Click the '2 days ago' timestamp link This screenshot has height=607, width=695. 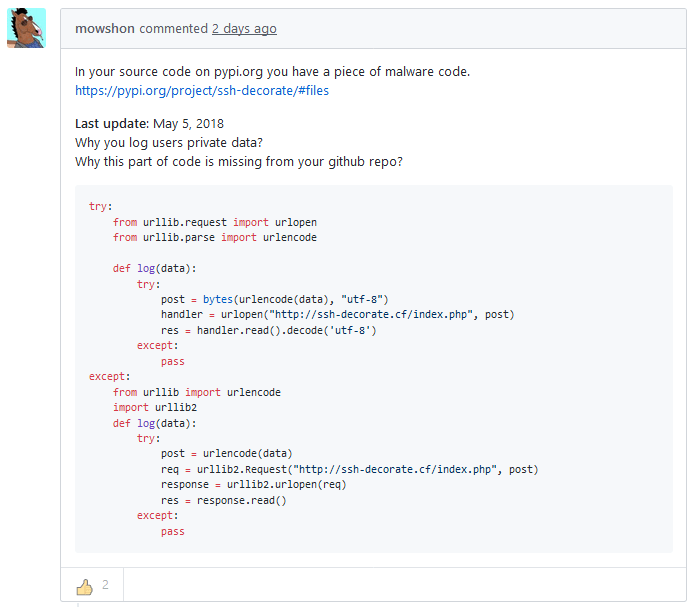pos(244,29)
